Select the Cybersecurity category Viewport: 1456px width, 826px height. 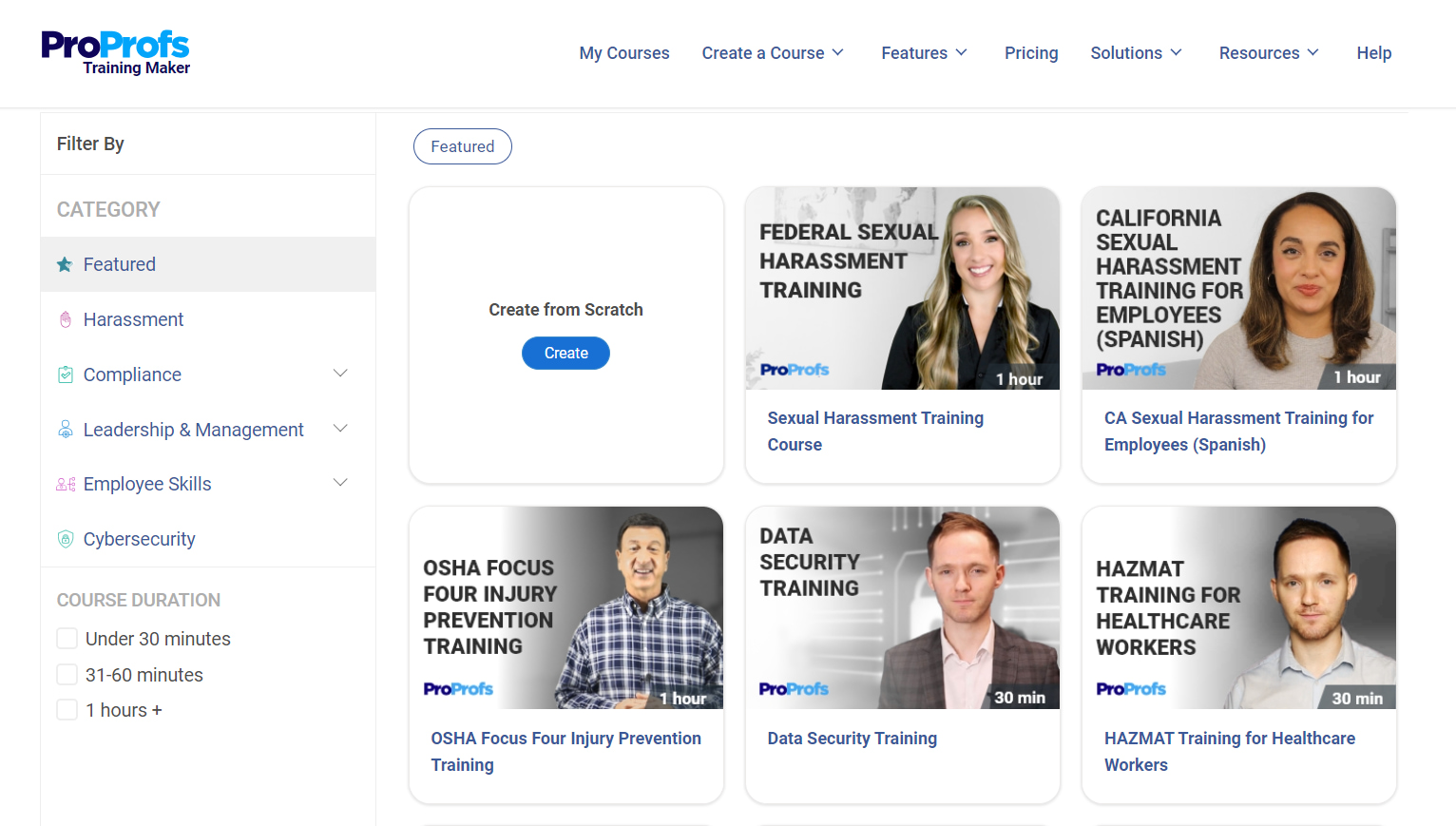point(140,539)
